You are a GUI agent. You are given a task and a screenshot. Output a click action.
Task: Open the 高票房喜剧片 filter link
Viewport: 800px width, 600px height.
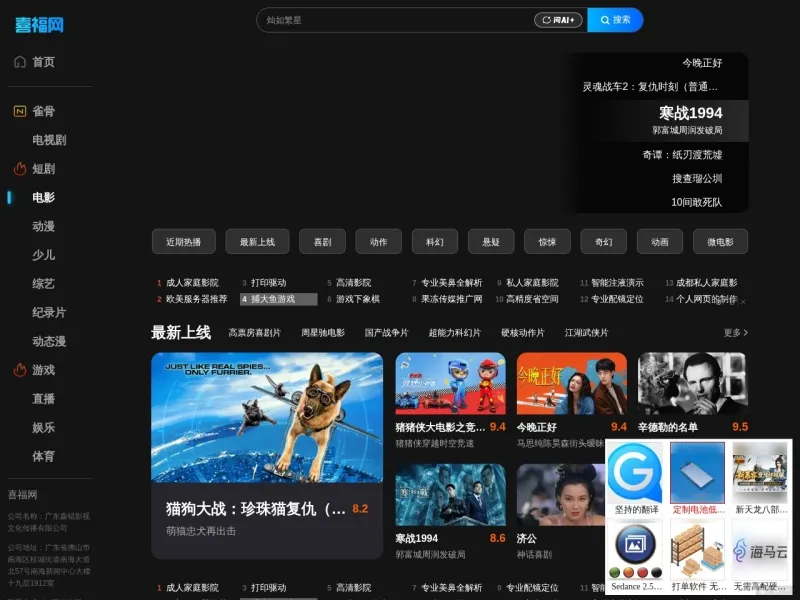pyautogui.click(x=255, y=333)
